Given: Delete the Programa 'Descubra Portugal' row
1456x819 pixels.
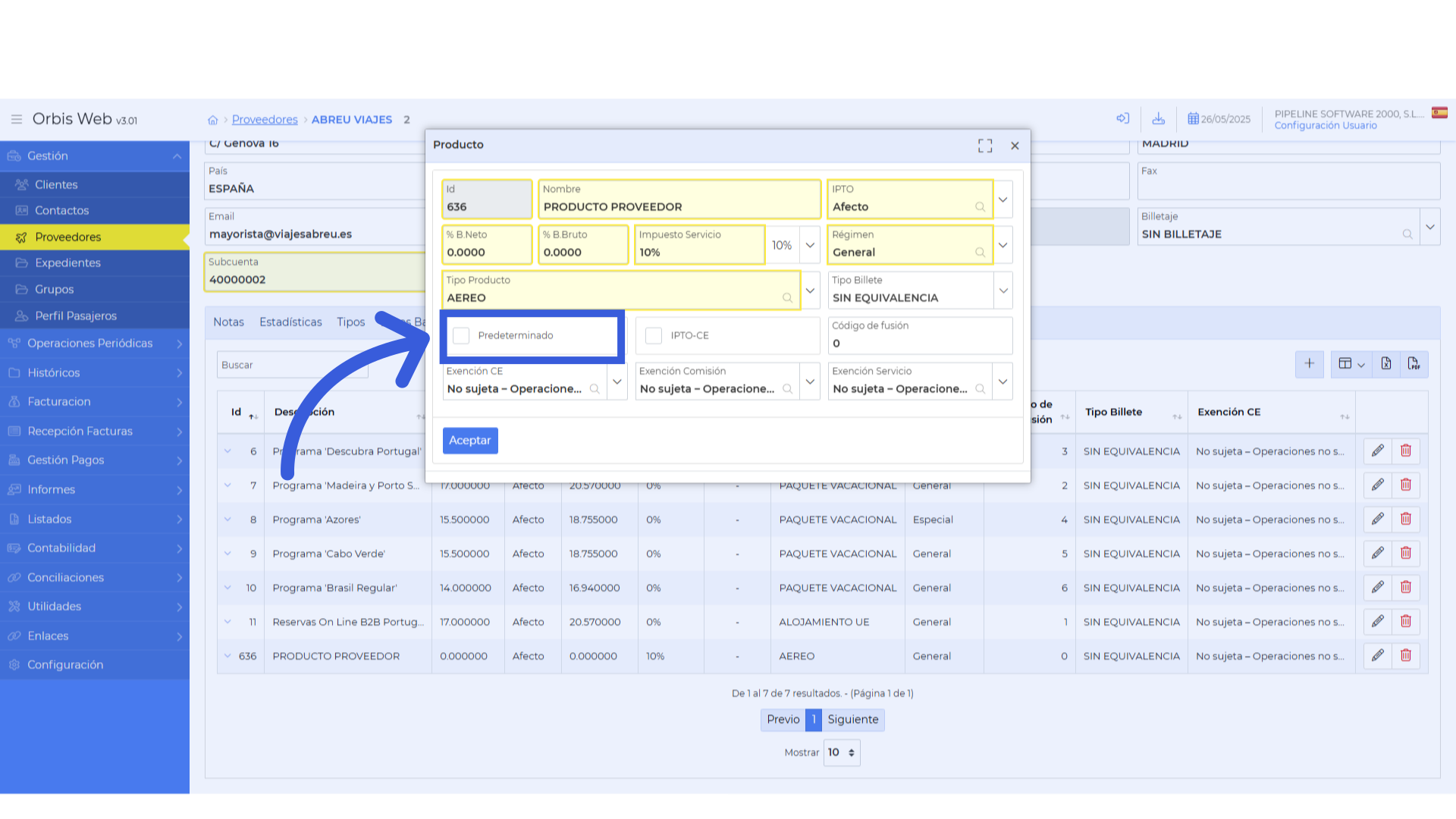Looking at the screenshot, I should 1406,450.
